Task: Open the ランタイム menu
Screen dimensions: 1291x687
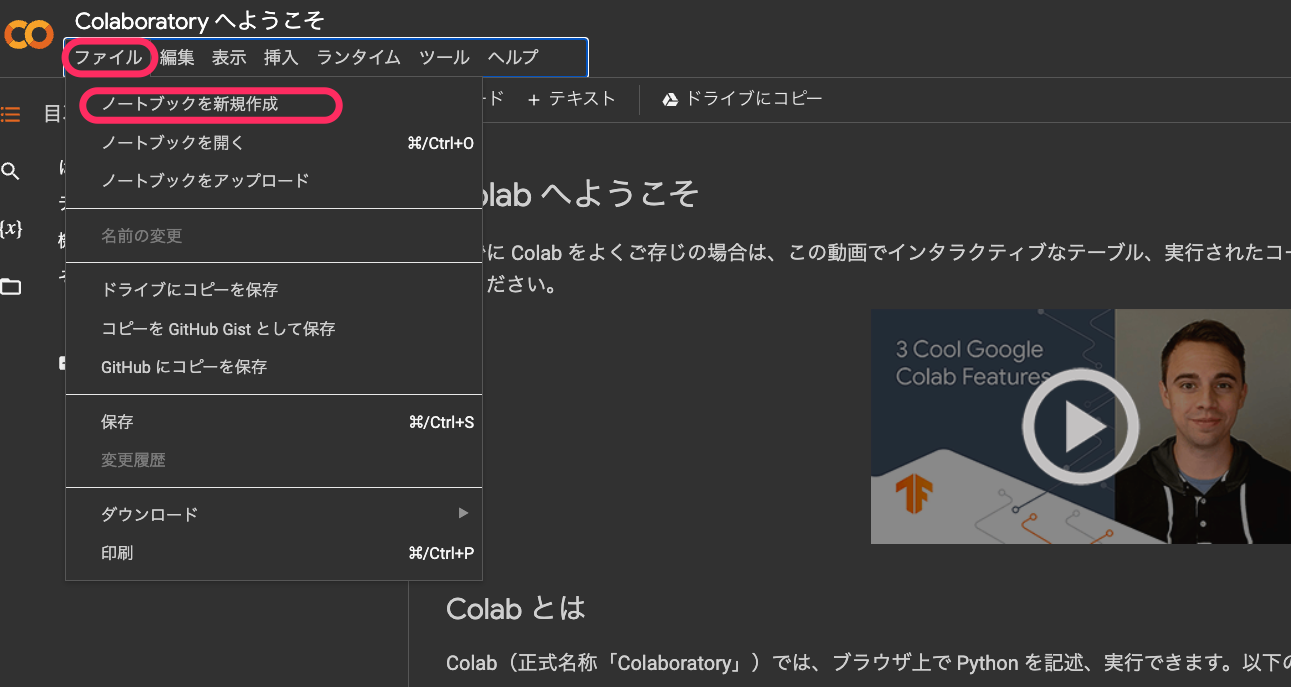Action: [x=358, y=57]
